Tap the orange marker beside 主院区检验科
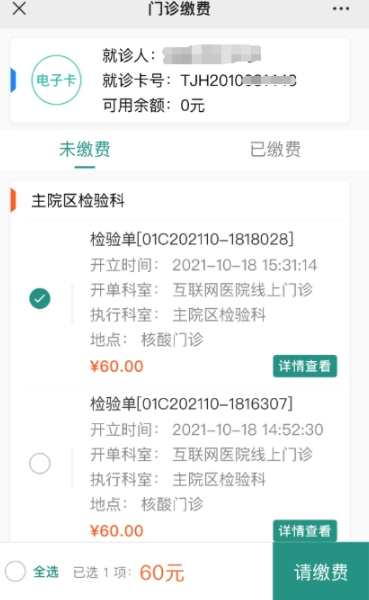 coord(13,200)
